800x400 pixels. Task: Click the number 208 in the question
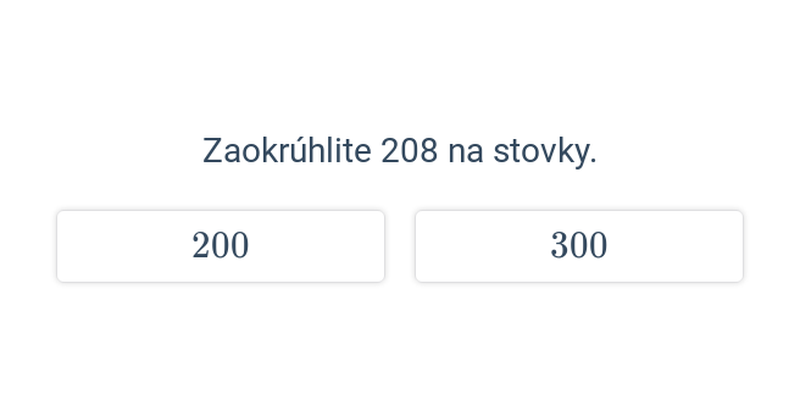click(x=409, y=151)
